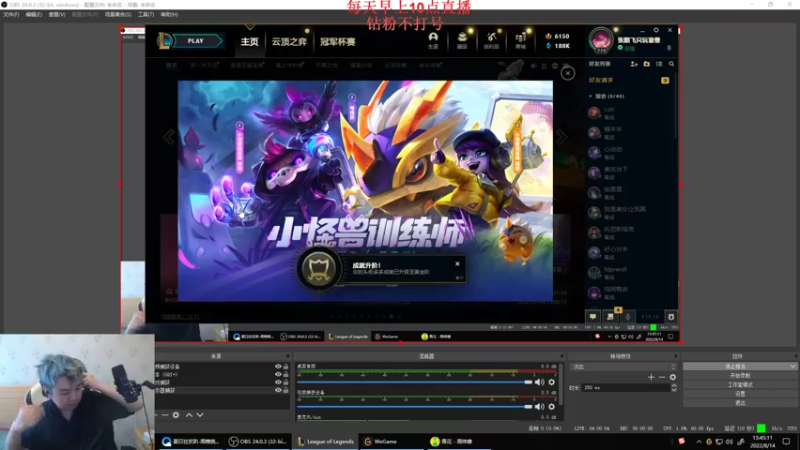Toggle lock on the 显示器捕获 source row
This screenshot has height=450, width=800.
[x=286, y=390]
